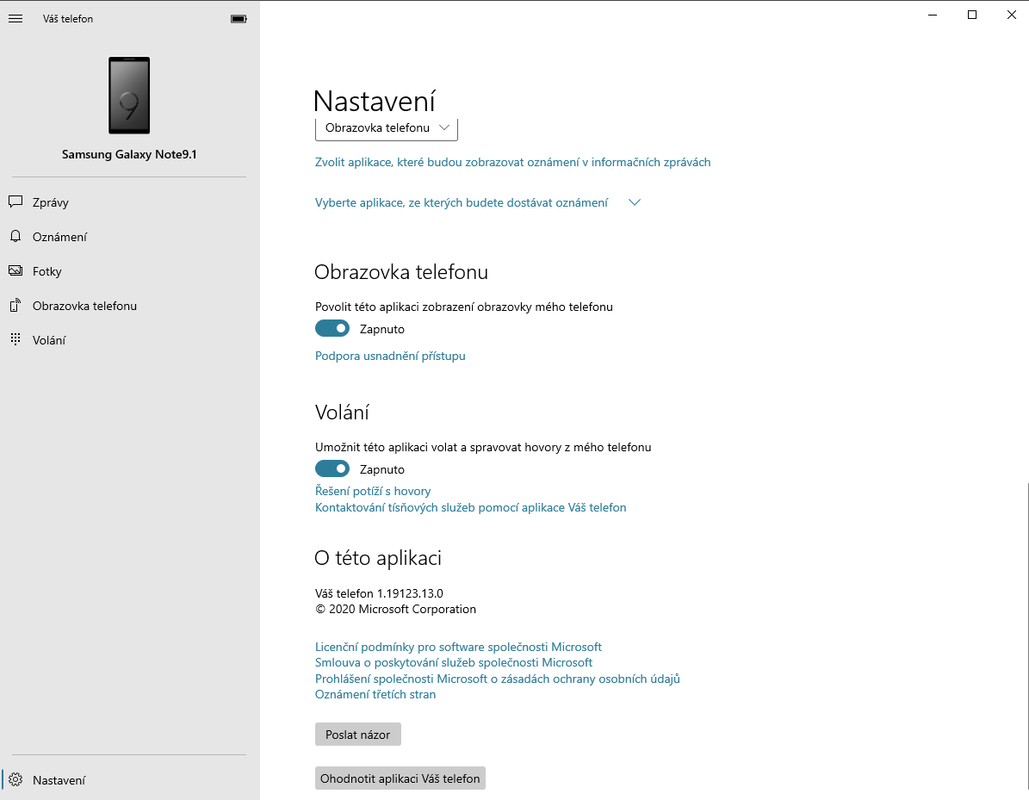Open Oznámení třetích stran link

point(375,694)
